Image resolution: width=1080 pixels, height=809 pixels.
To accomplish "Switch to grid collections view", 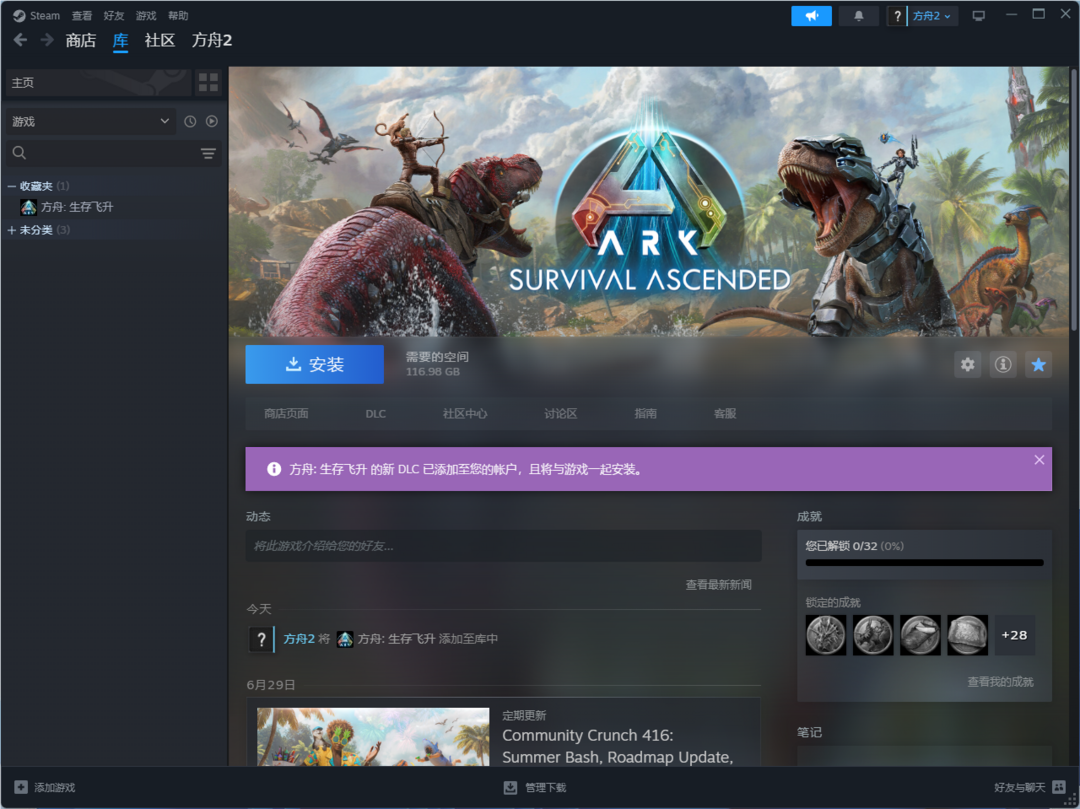I will (208, 82).
